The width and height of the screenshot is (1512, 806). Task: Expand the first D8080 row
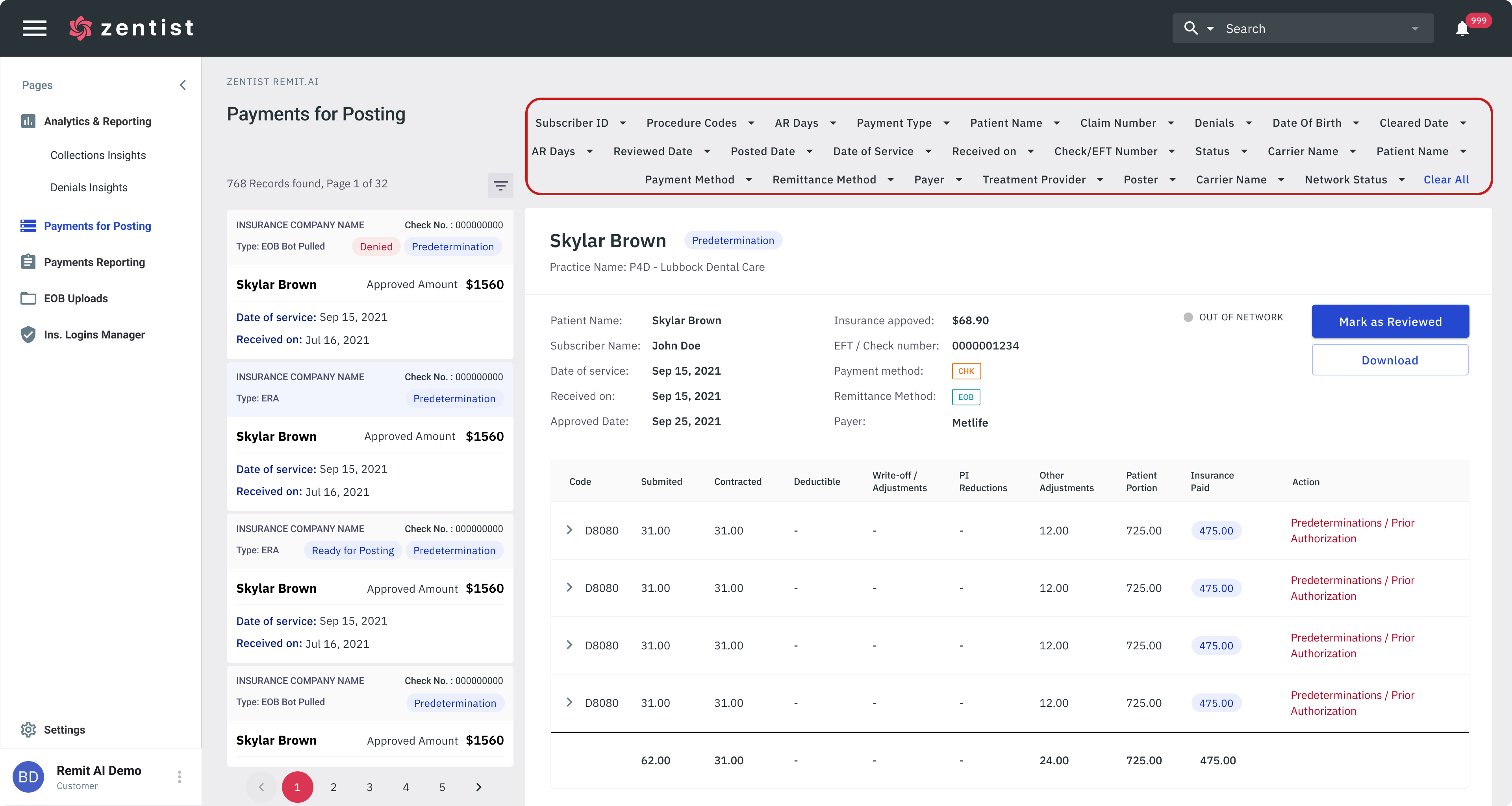pyautogui.click(x=569, y=530)
